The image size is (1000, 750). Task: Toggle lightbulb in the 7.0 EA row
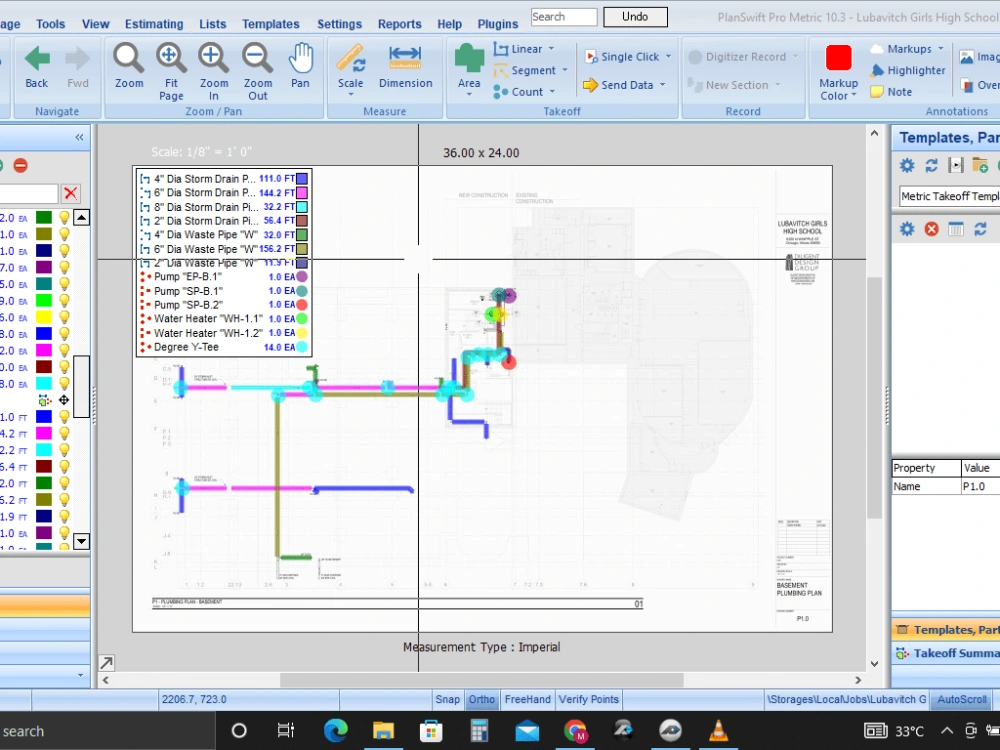[64, 267]
